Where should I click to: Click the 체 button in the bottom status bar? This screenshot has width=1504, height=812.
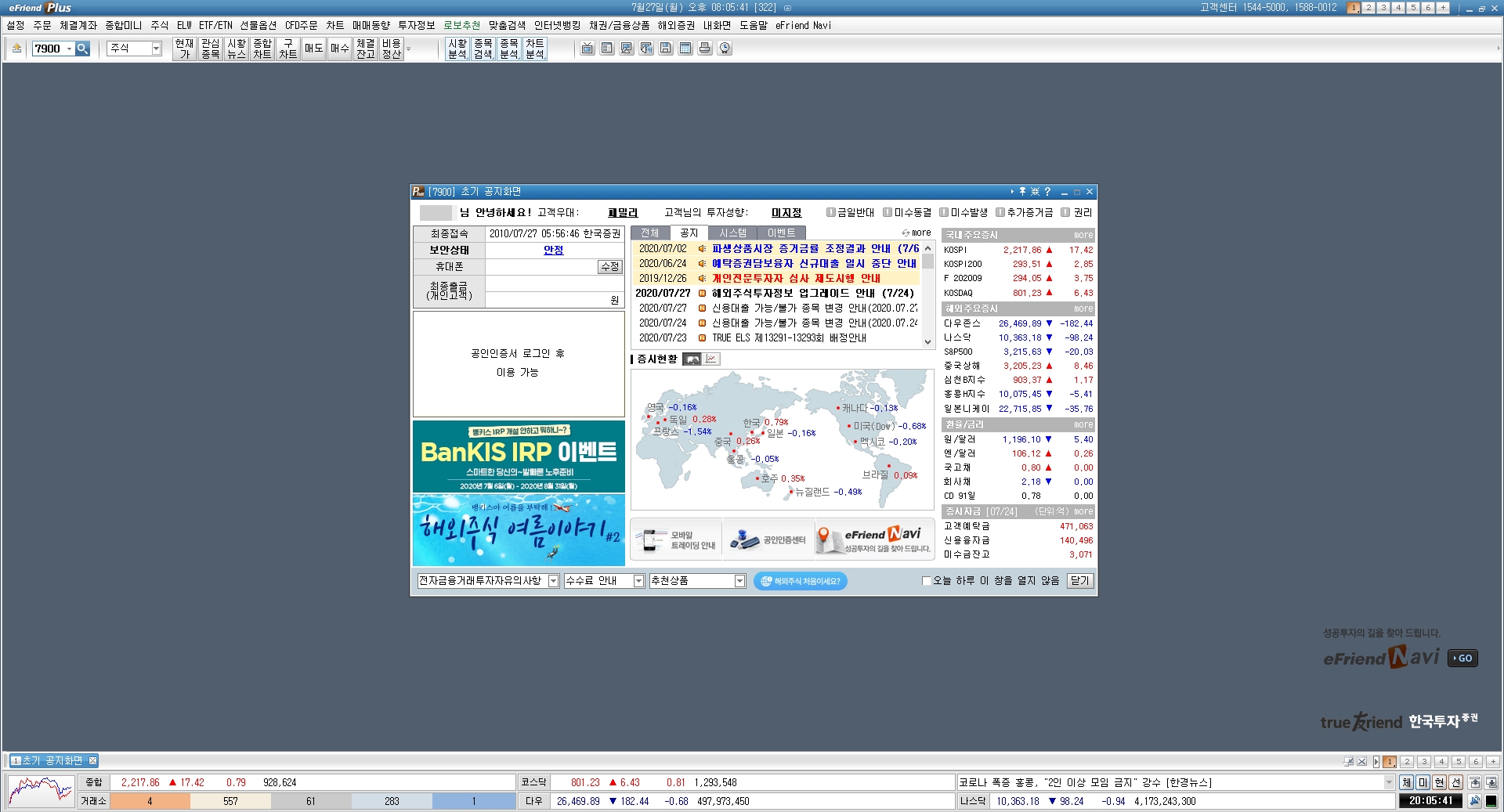1407,782
